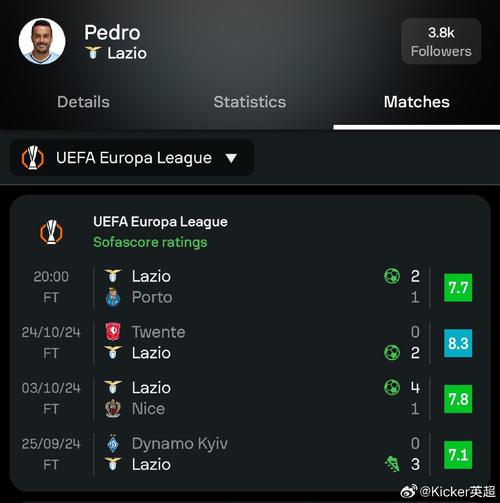Screen dimensions: 500x503
Task: Expand the UEFA Europa League dropdown arrow
Action: (x=231, y=158)
